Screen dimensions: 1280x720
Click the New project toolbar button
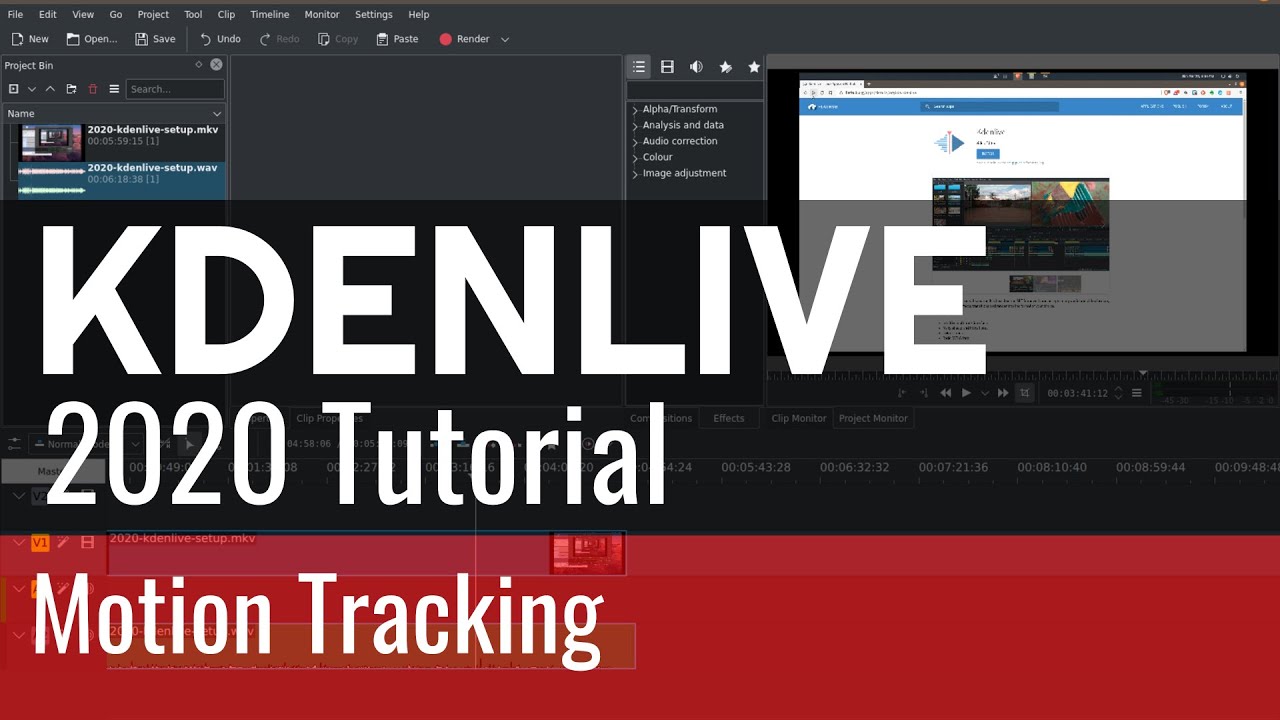click(x=30, y=39)
